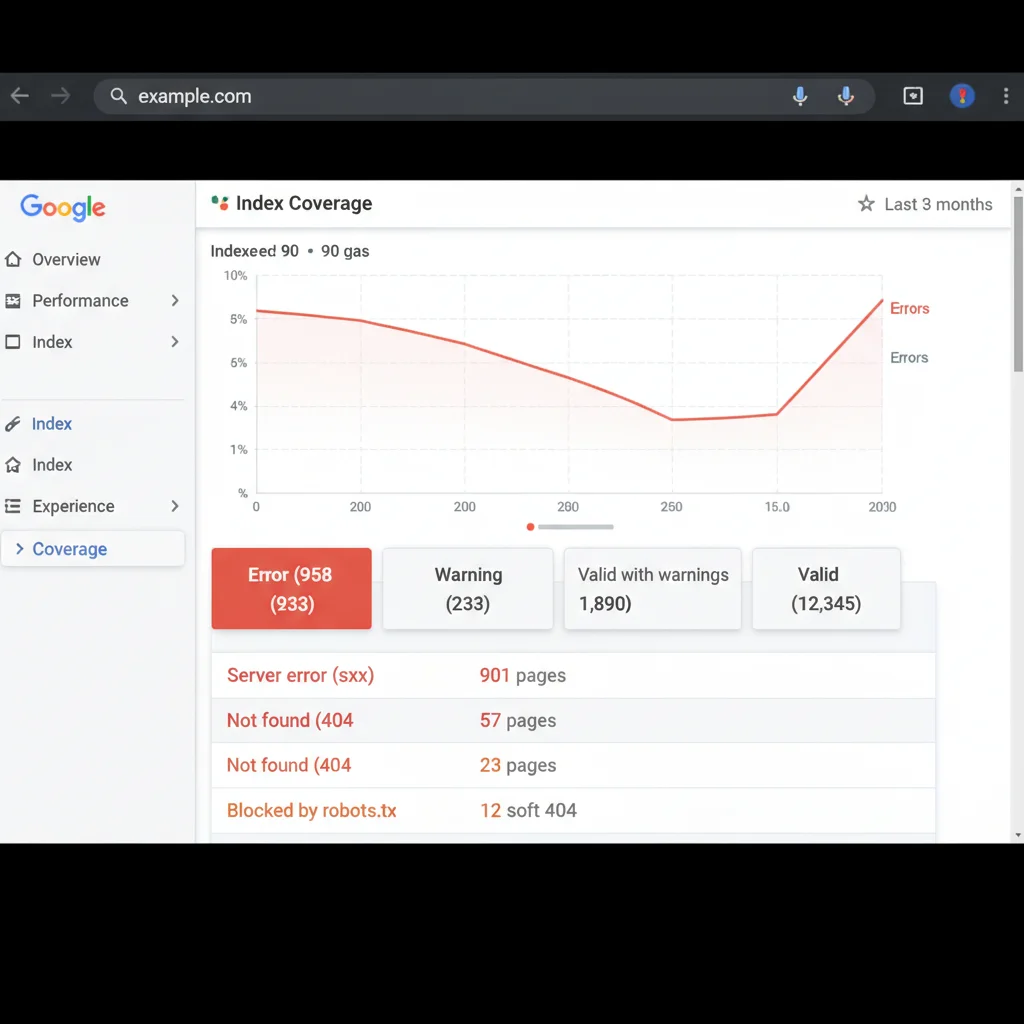Image resolution: width=1024 pixels, height=1024 pixels.
Task: Select the red Error (958) tab
Action: click(291, 588)
